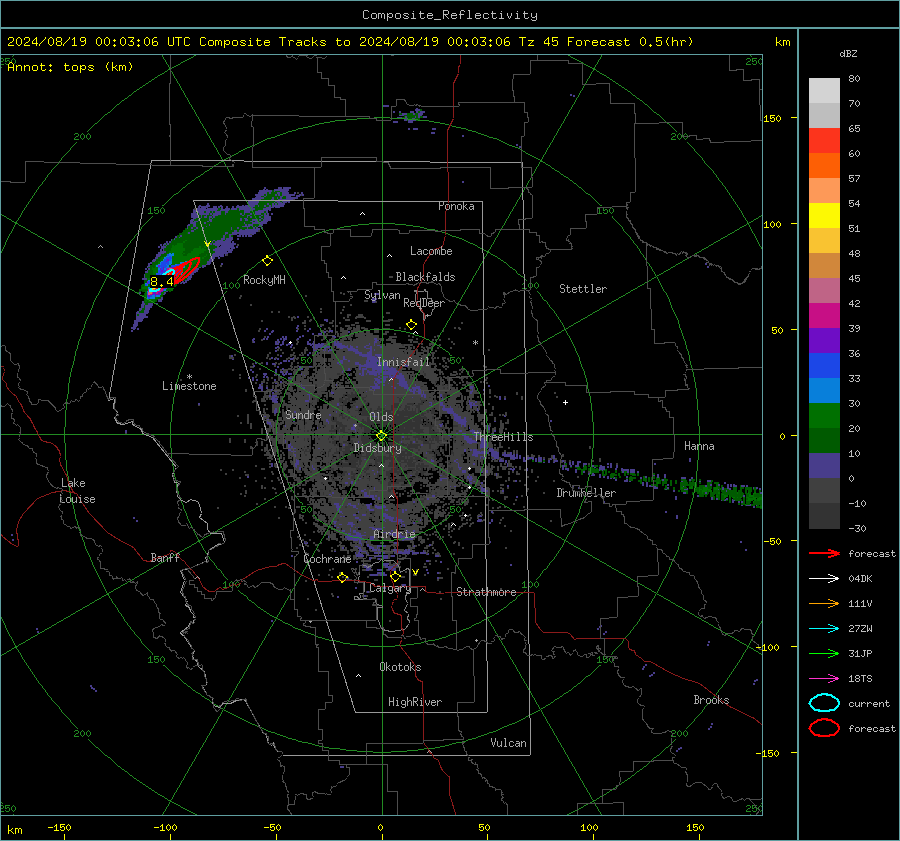Click the UTC timestamp header line
The width and height of the screenshot is (900, 841).
[350, 42]
